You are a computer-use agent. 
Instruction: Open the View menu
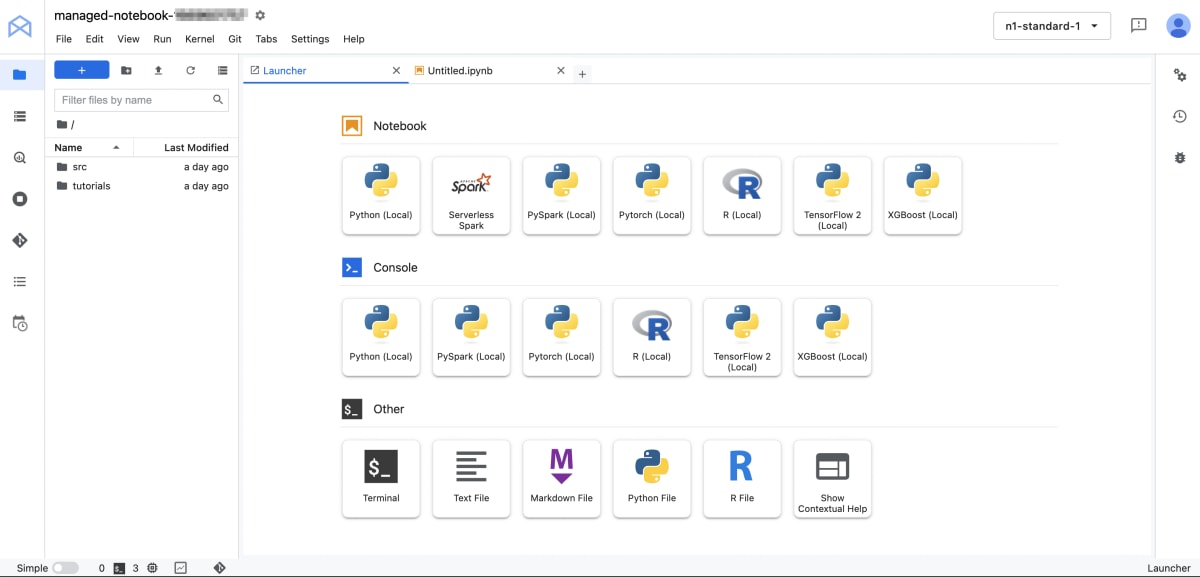click(128, 39)
